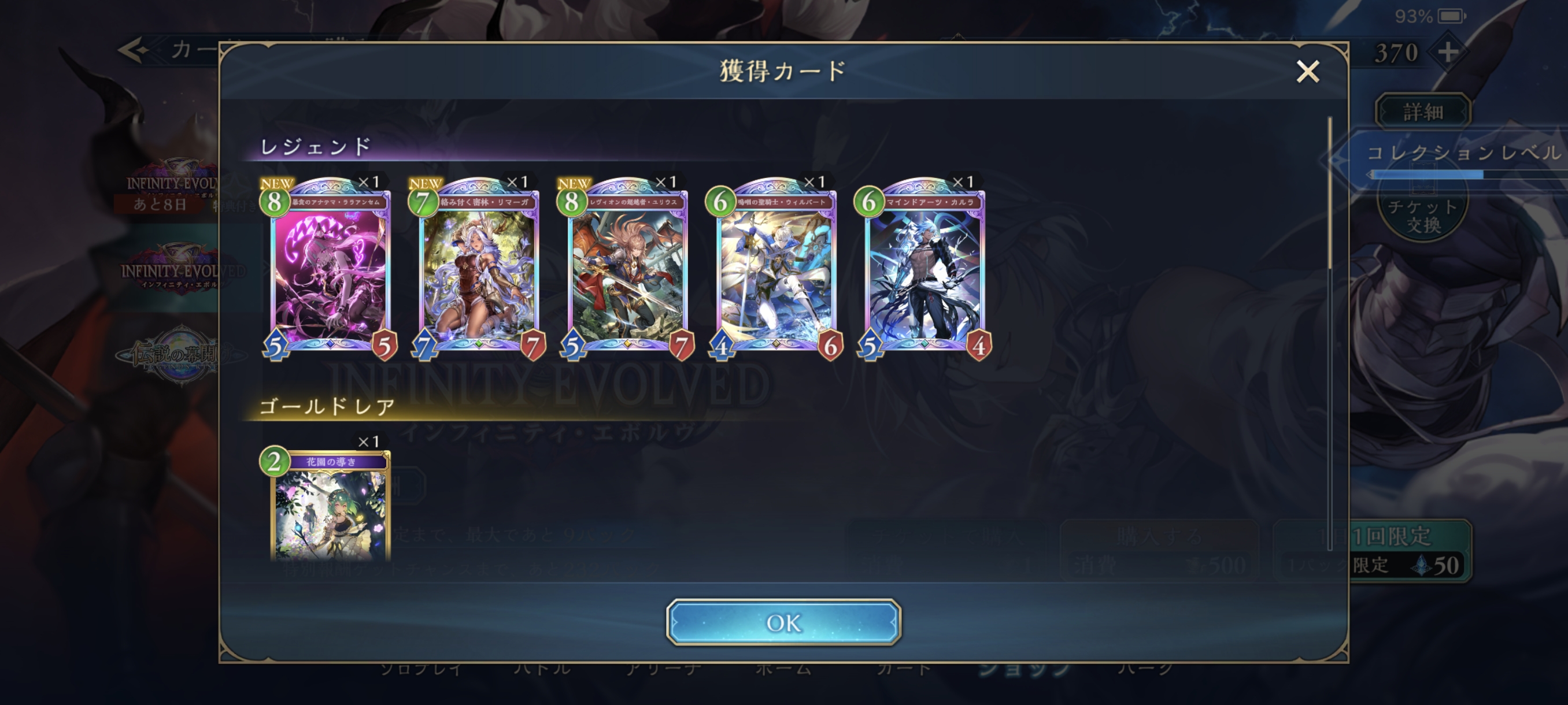Check the battery status icon
The width and height of the screenshot is (1568, 705).
click(x=1452, y=16)
